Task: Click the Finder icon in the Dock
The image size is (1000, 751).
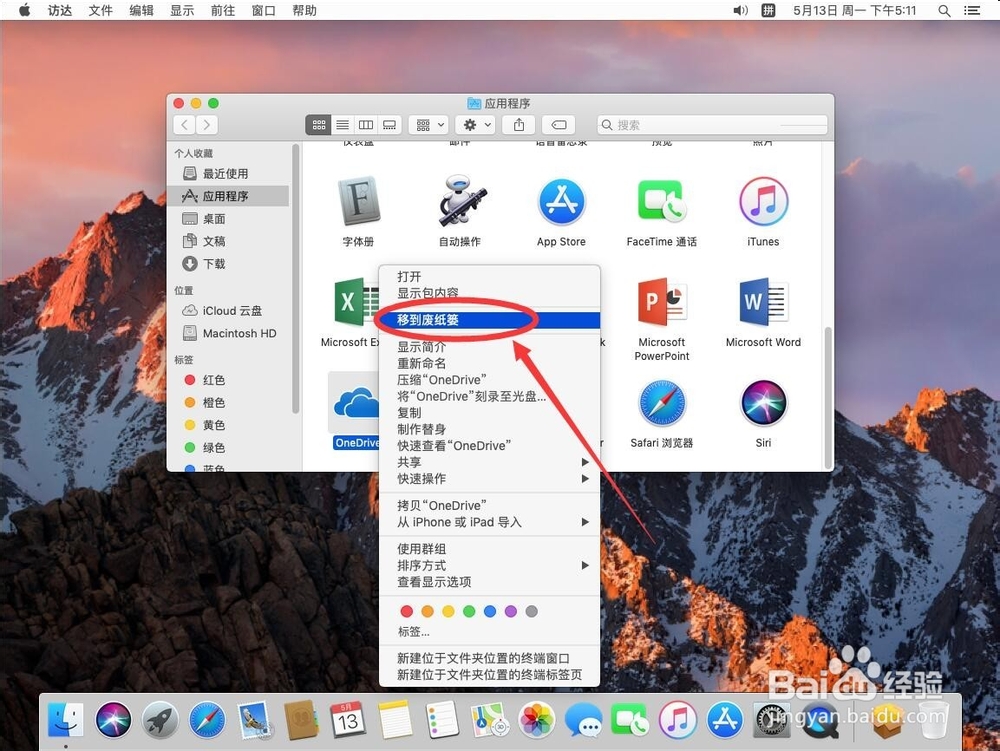Action: point(66,720)
